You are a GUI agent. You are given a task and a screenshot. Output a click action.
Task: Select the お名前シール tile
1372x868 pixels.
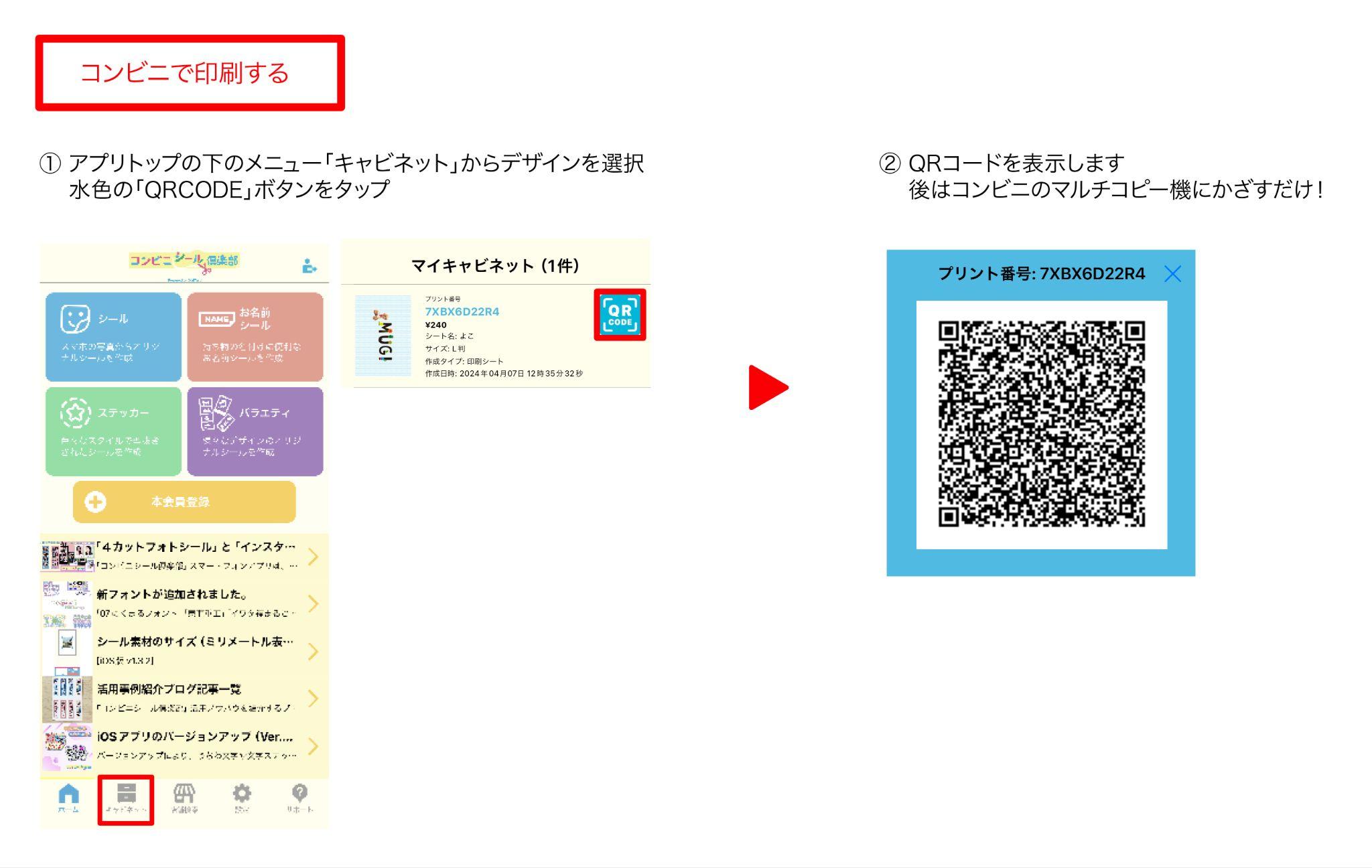pos(255,336)
